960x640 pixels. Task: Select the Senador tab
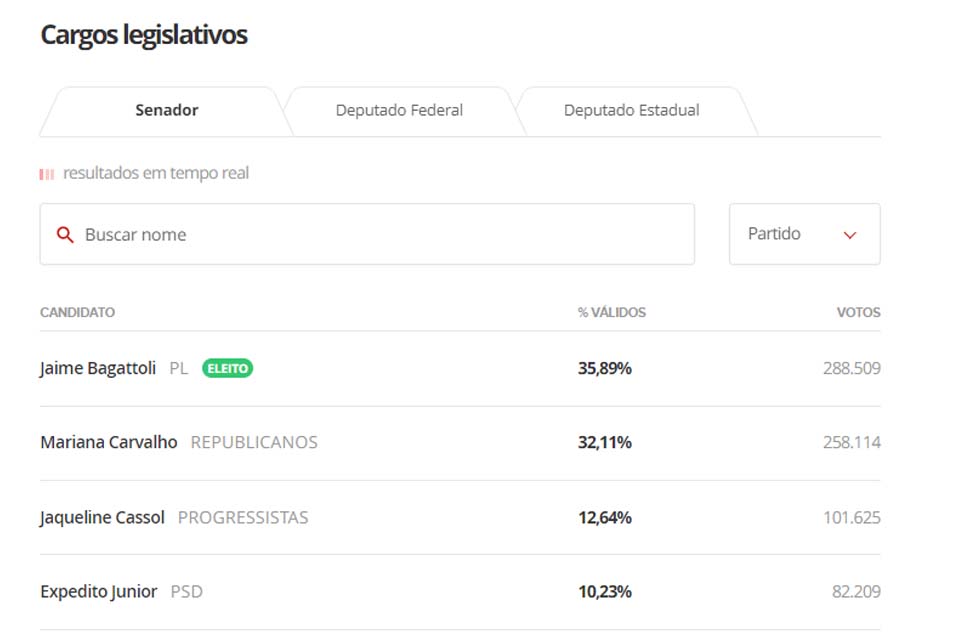[x=166, y=110]
